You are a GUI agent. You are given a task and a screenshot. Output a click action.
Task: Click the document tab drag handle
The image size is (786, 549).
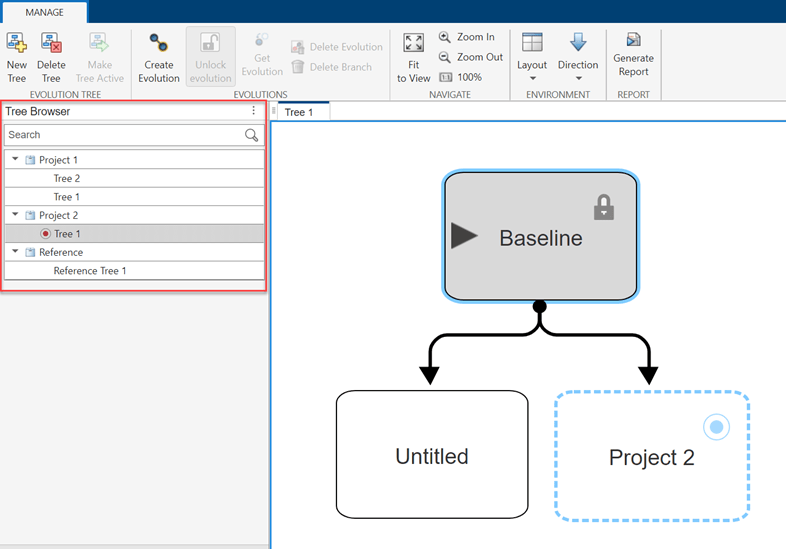(274, 111)
